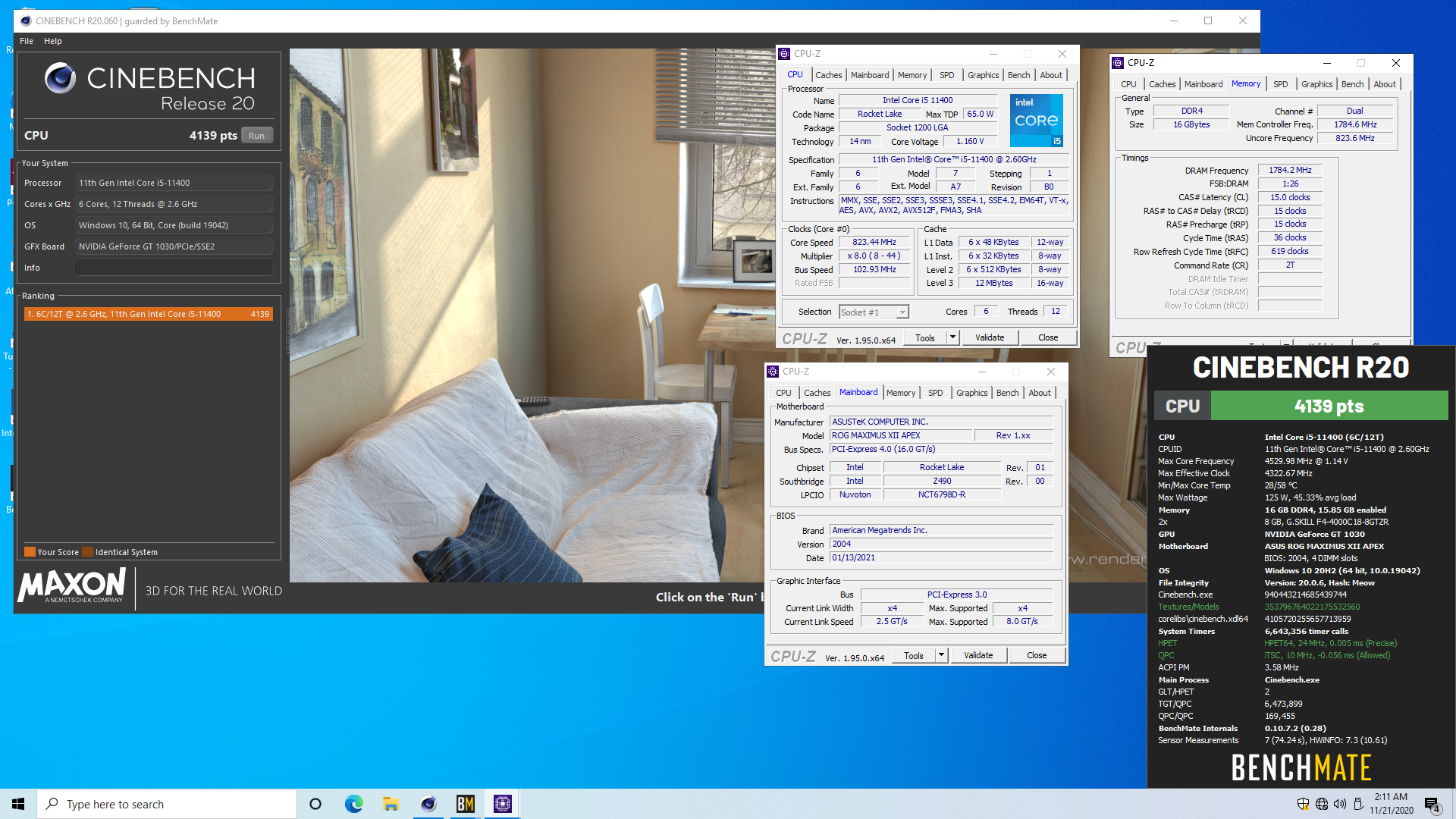Viewport: 1456px width, 819px height.
Task: Click Tools button in CPU-Z CPU window
Action: pyautogui.click(x=924, y=337)
